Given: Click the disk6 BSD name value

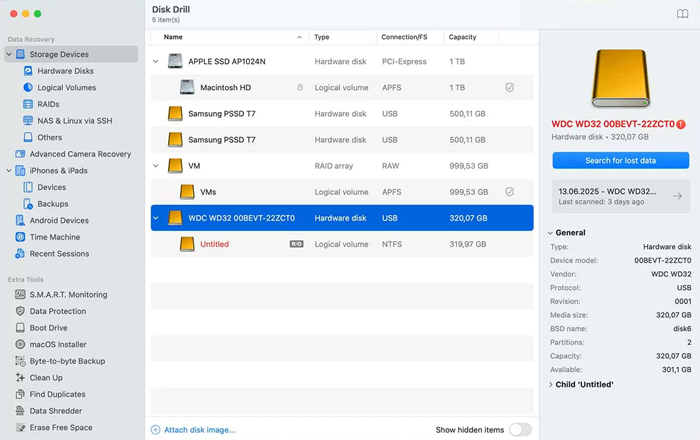Looking at the screenshot, I should pyautogui.click(x=682, y=329).
